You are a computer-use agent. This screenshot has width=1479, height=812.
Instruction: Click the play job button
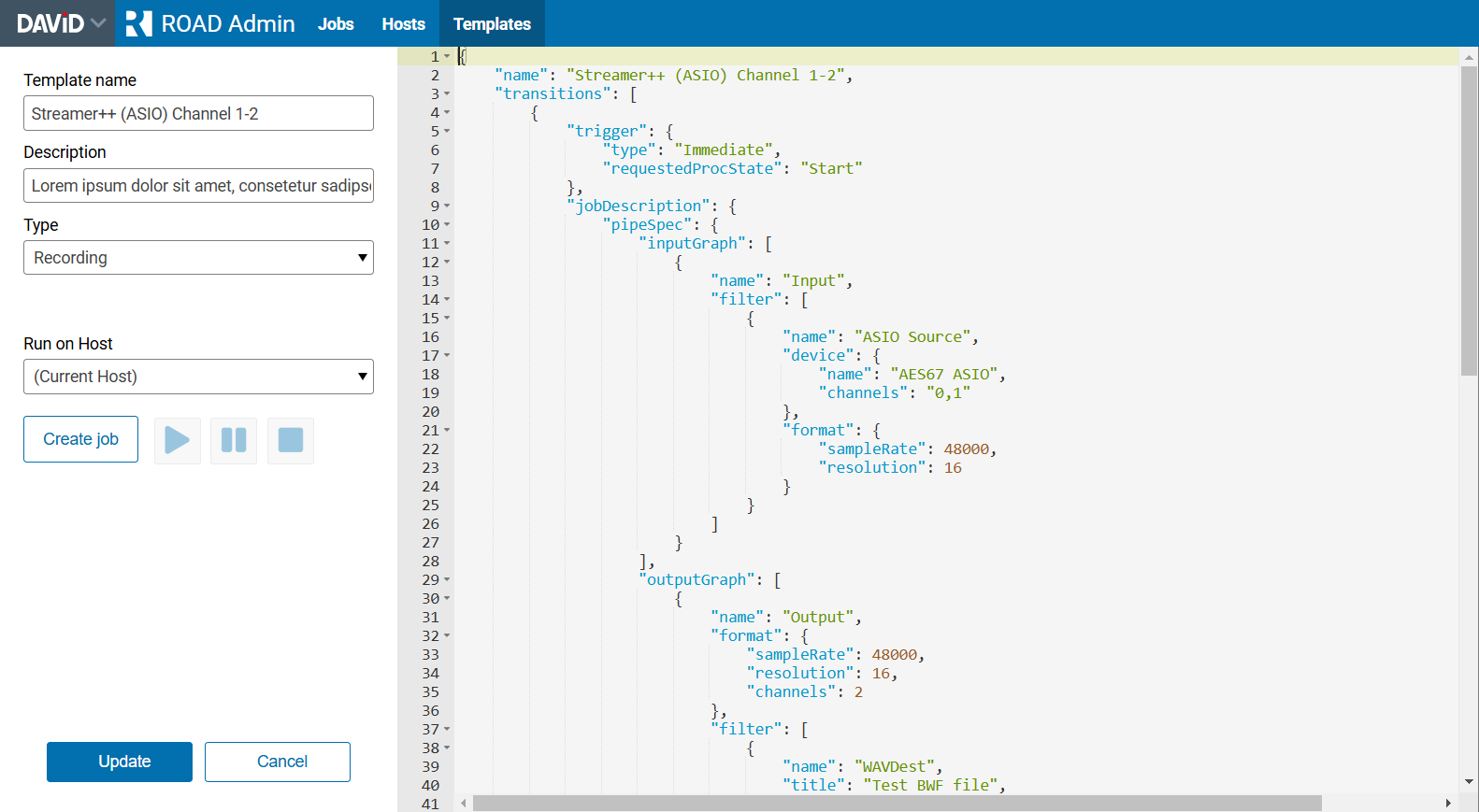click(x=177, y=440)
